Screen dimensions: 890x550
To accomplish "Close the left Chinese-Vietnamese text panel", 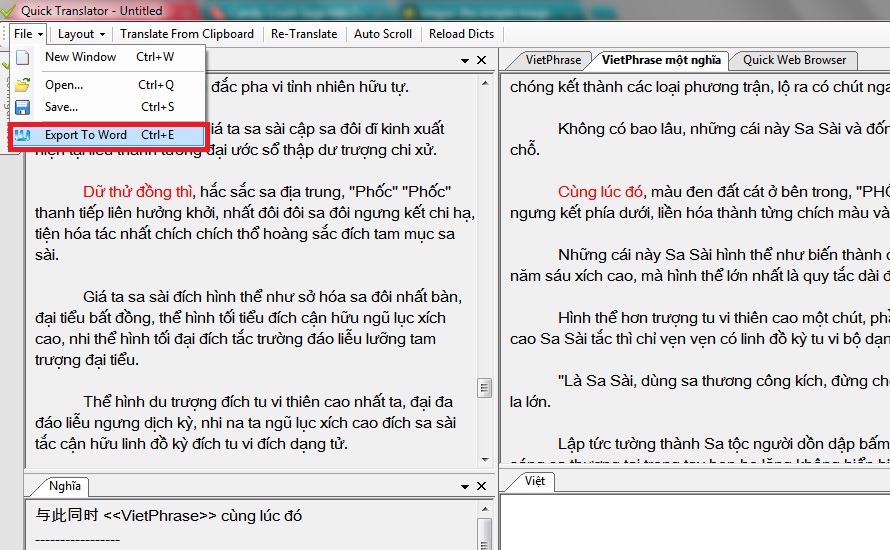I will tap(481, 61).
